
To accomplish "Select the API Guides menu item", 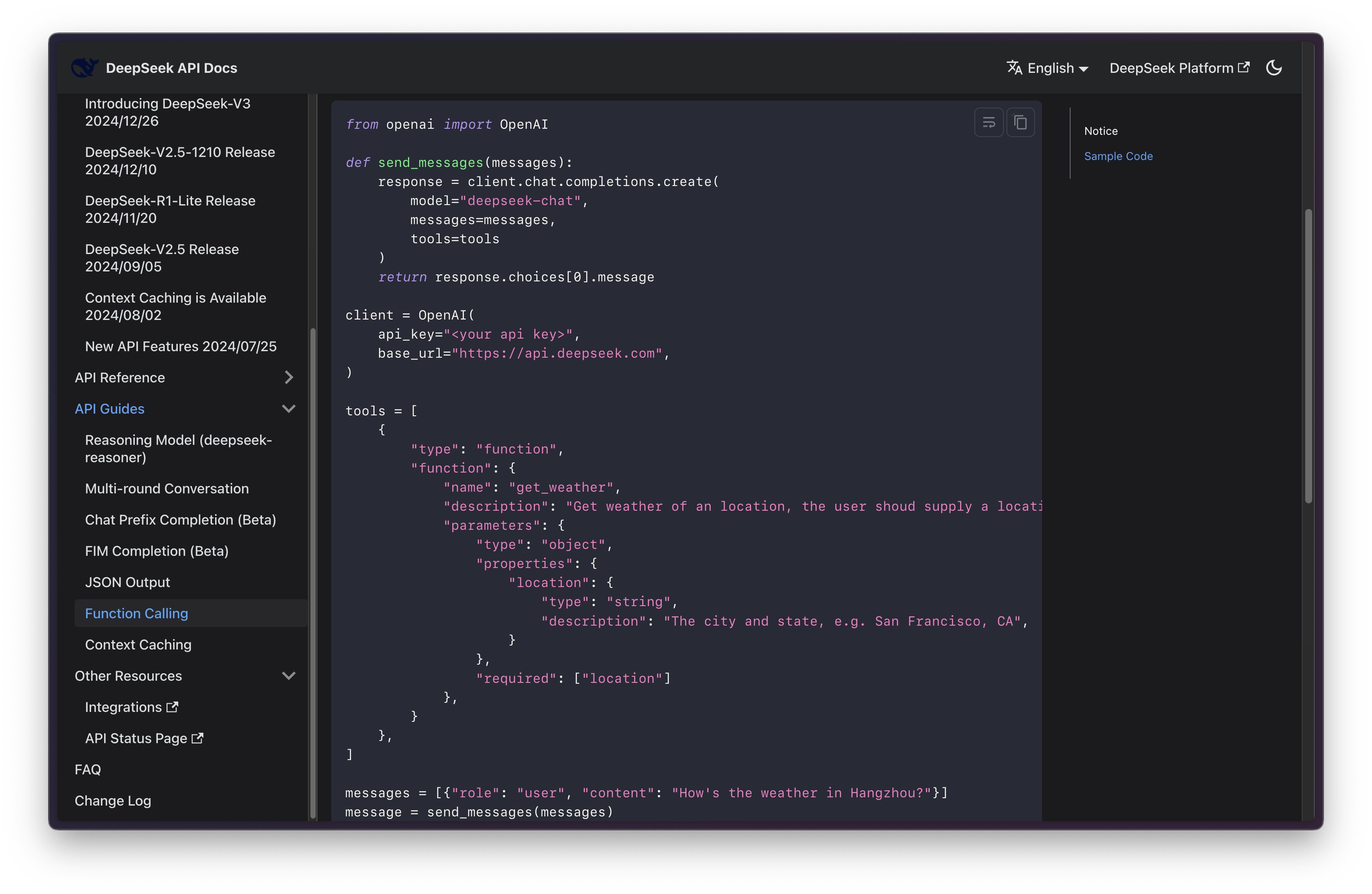I will click(110, 409).
